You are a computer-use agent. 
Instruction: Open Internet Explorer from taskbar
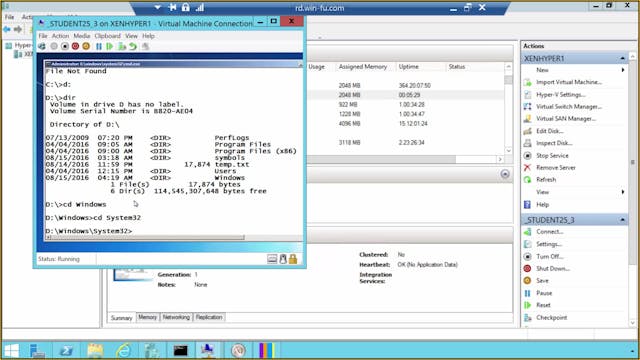[x=123, y=351]
